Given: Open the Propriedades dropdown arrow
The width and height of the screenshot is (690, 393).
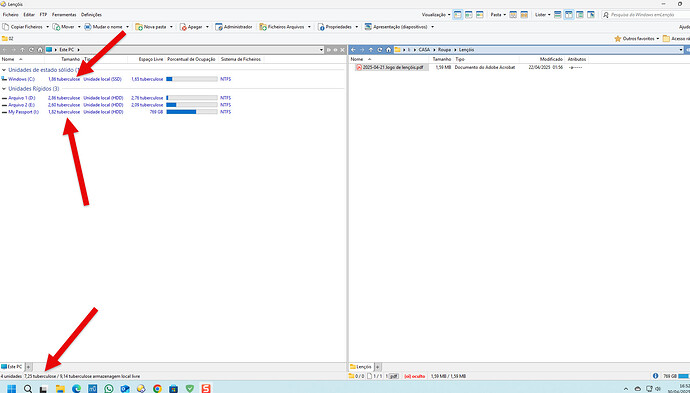Looking at the screenshot, I should tap(357, 27).
